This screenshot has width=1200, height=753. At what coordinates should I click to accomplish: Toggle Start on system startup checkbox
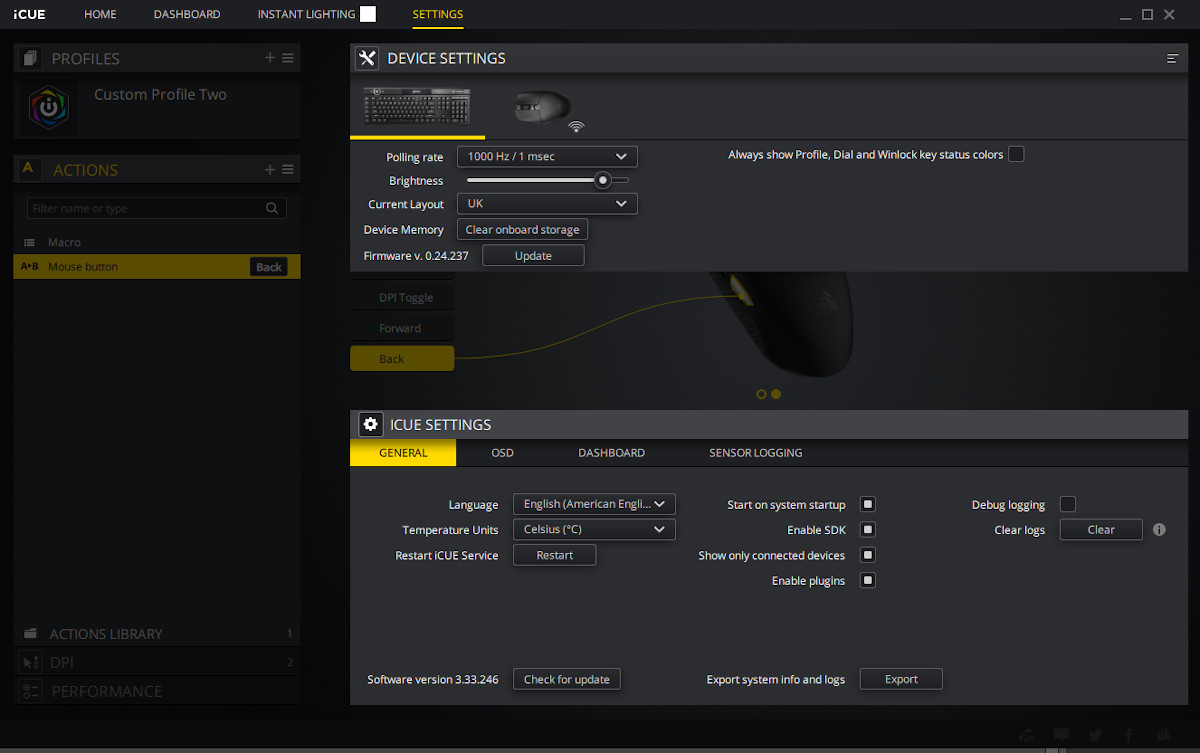pos(868,504)
